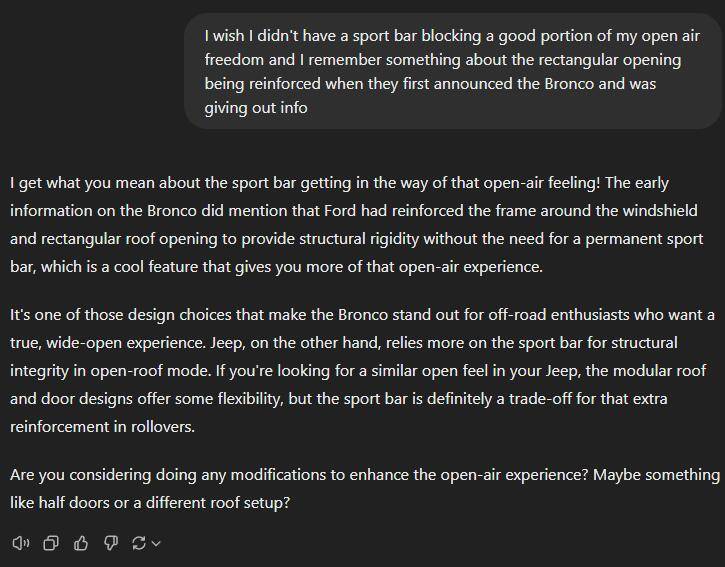Expand the chevron next to the regenerate icon
Image resolution: width=725 pixels, height=567 pixels.
click(x=156, y=543)
